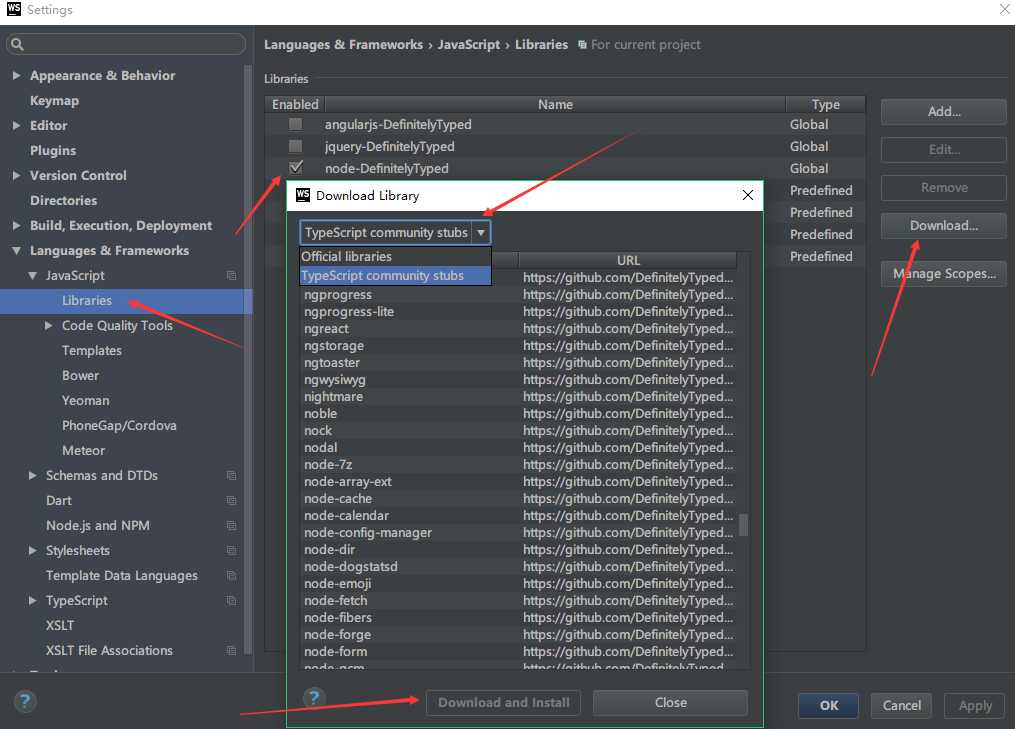
Task: Open the Directories settings page
Action: (63, 201)
